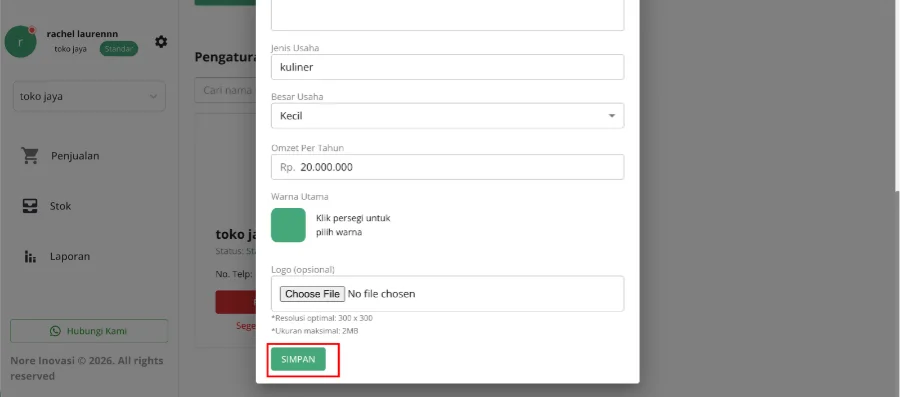
Task: Focus the Jenis Usaha text field
Action: click(448, 67)
